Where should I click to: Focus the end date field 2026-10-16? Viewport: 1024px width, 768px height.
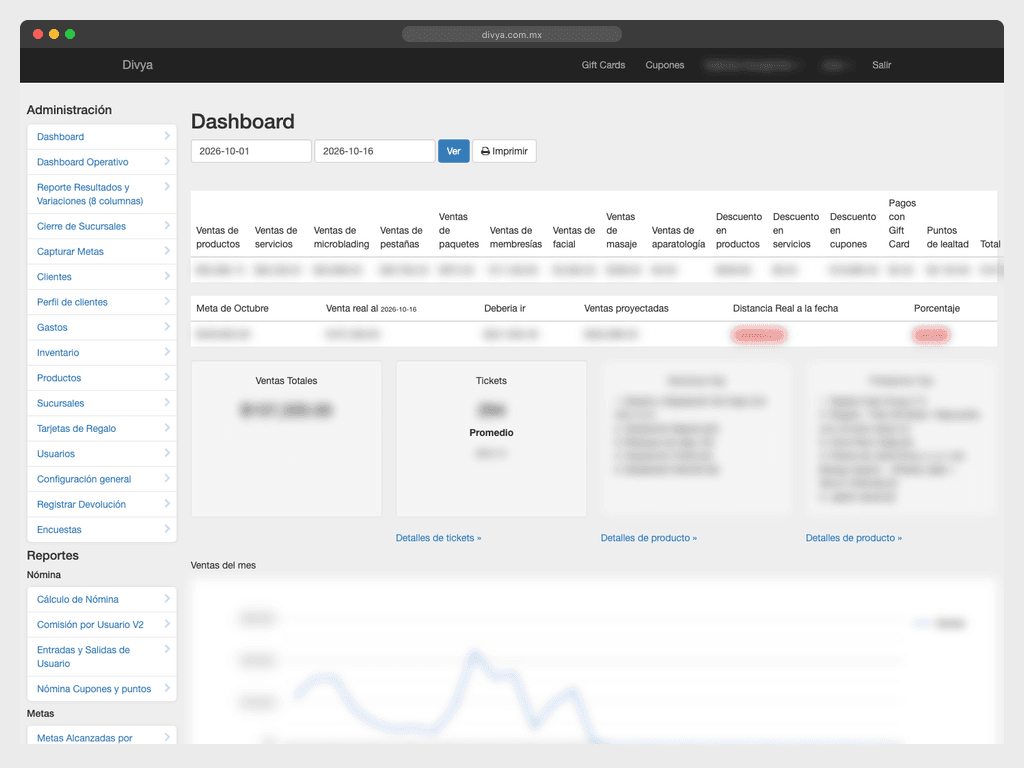375,151
